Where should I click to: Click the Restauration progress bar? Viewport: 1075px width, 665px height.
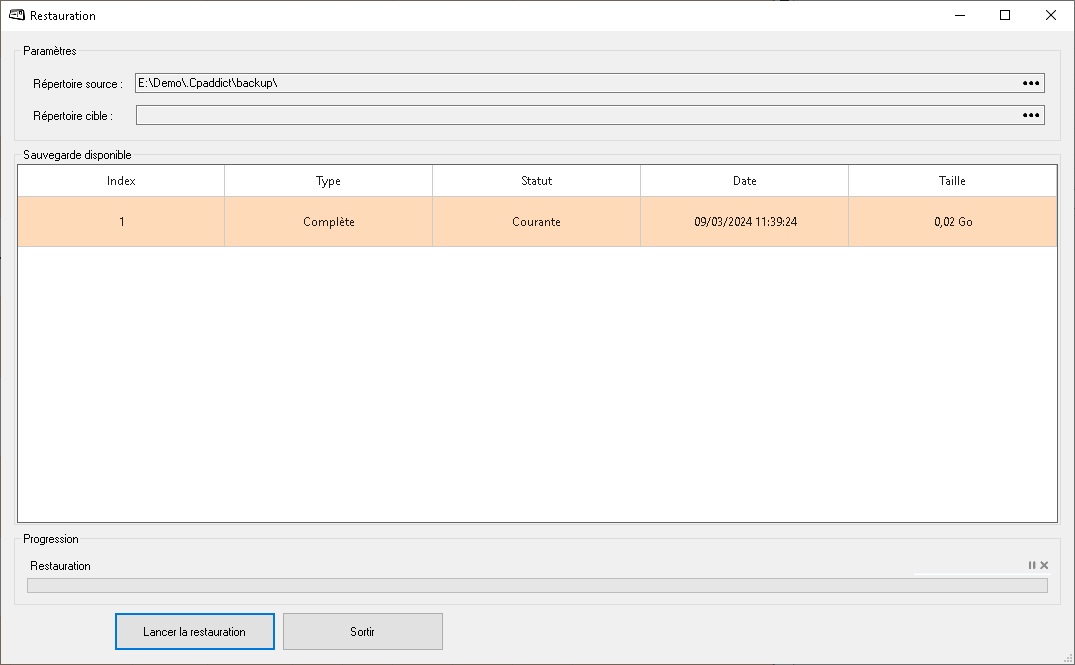537,586
